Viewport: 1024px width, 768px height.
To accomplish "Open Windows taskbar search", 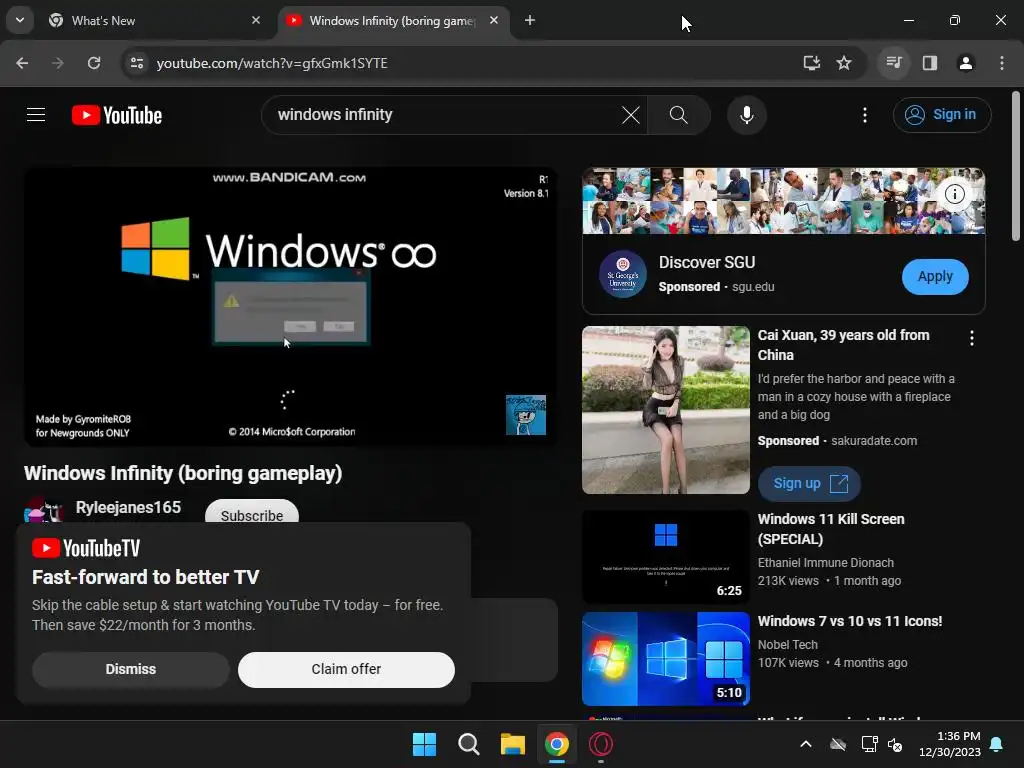I will (x=468, y=744).
